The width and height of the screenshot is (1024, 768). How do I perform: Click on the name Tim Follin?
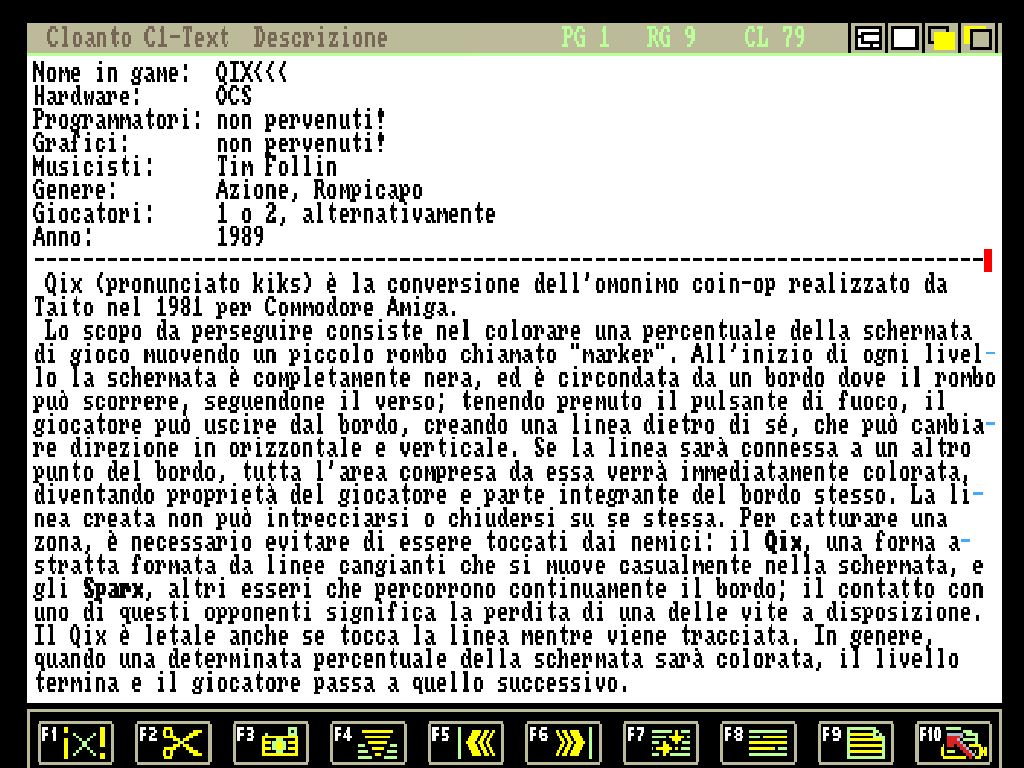pyautogui.click(x=276, y=167)
